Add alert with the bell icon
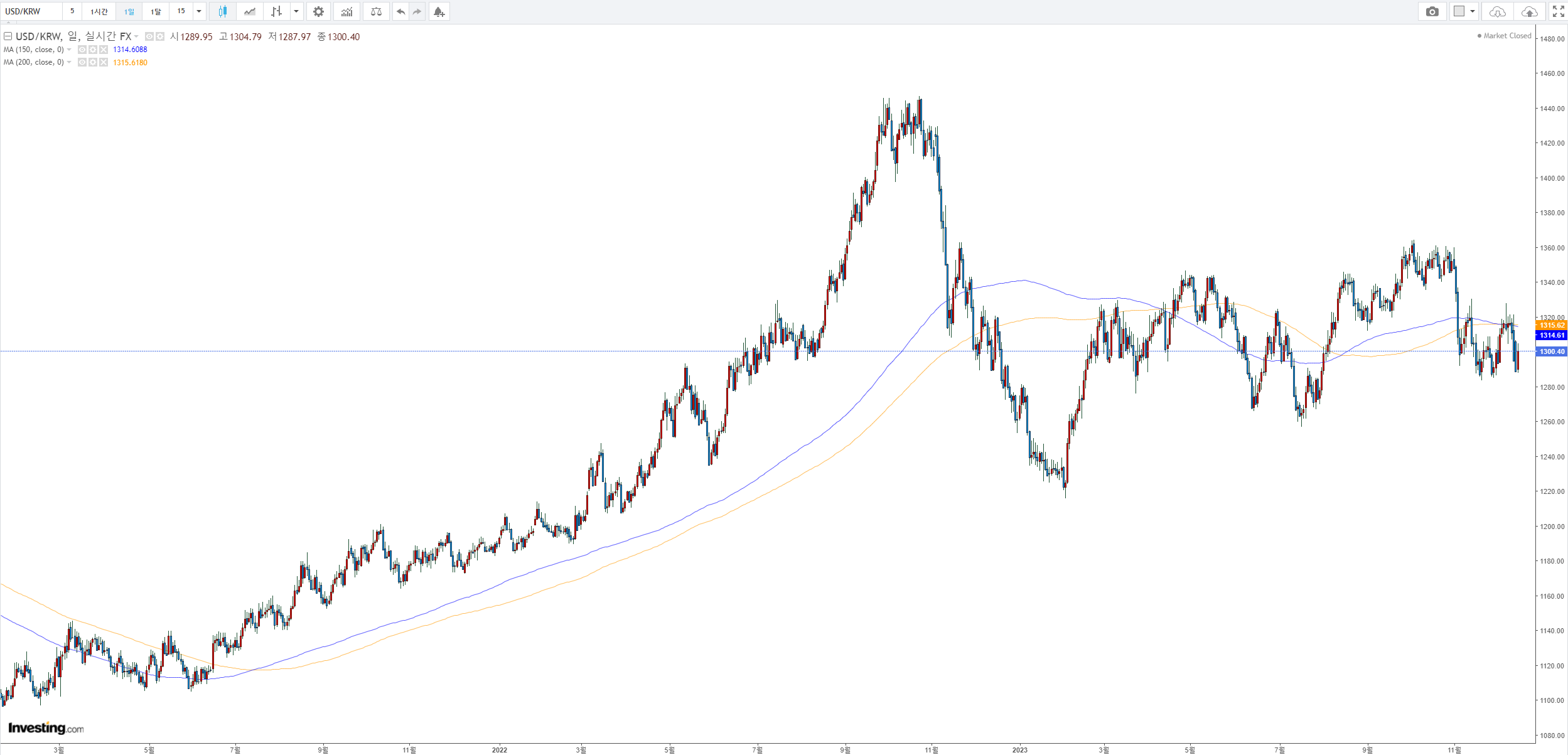The height and width of the screenshot is (755, 1568). (439, 11)
